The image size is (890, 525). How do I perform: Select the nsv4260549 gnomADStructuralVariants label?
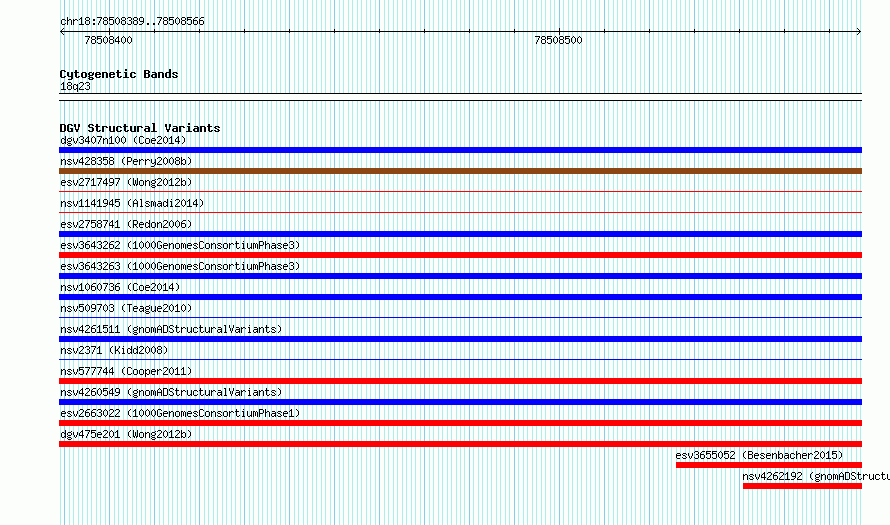click(171, 392)
